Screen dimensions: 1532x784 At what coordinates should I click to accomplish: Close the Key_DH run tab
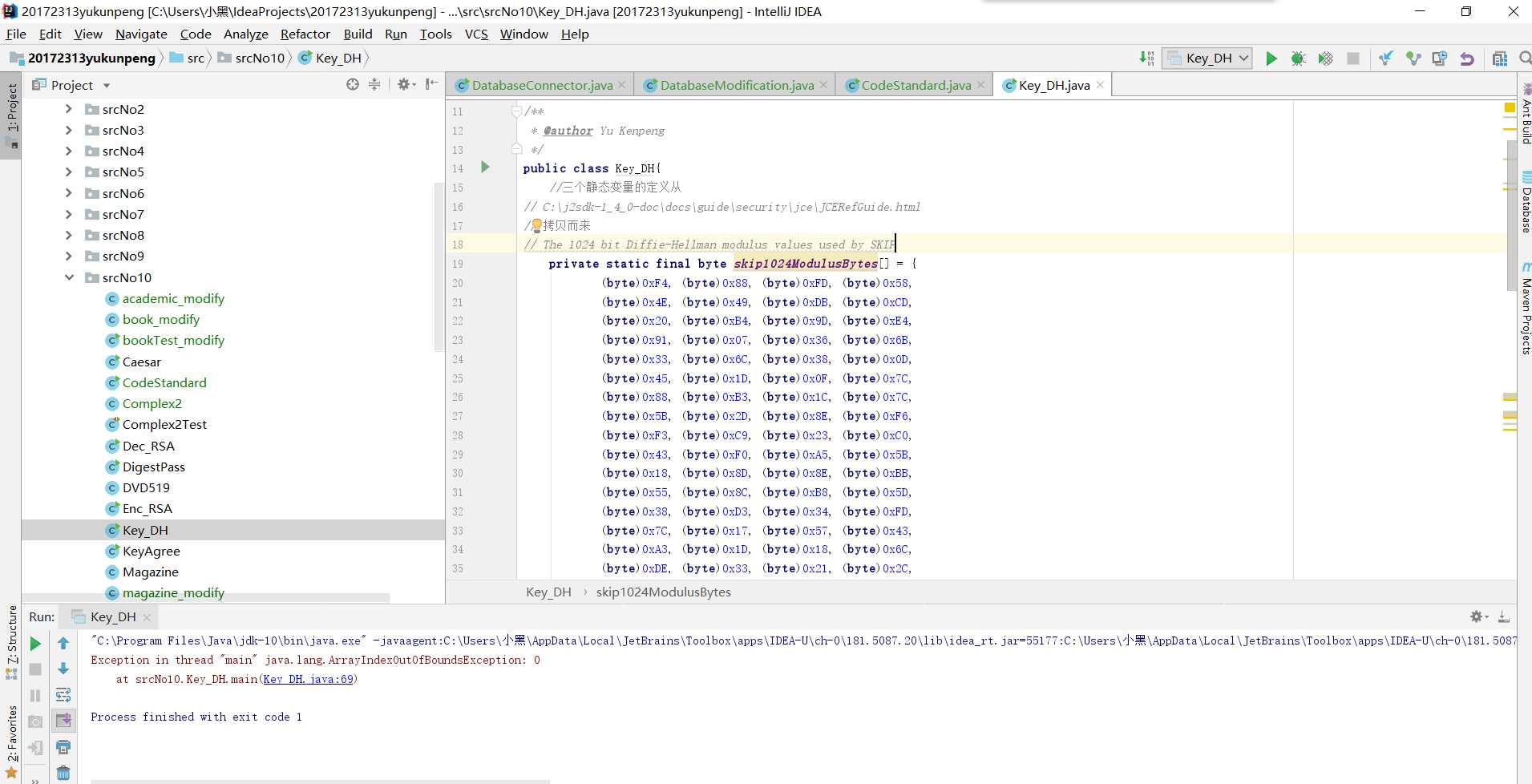click(x=147, y=617)
